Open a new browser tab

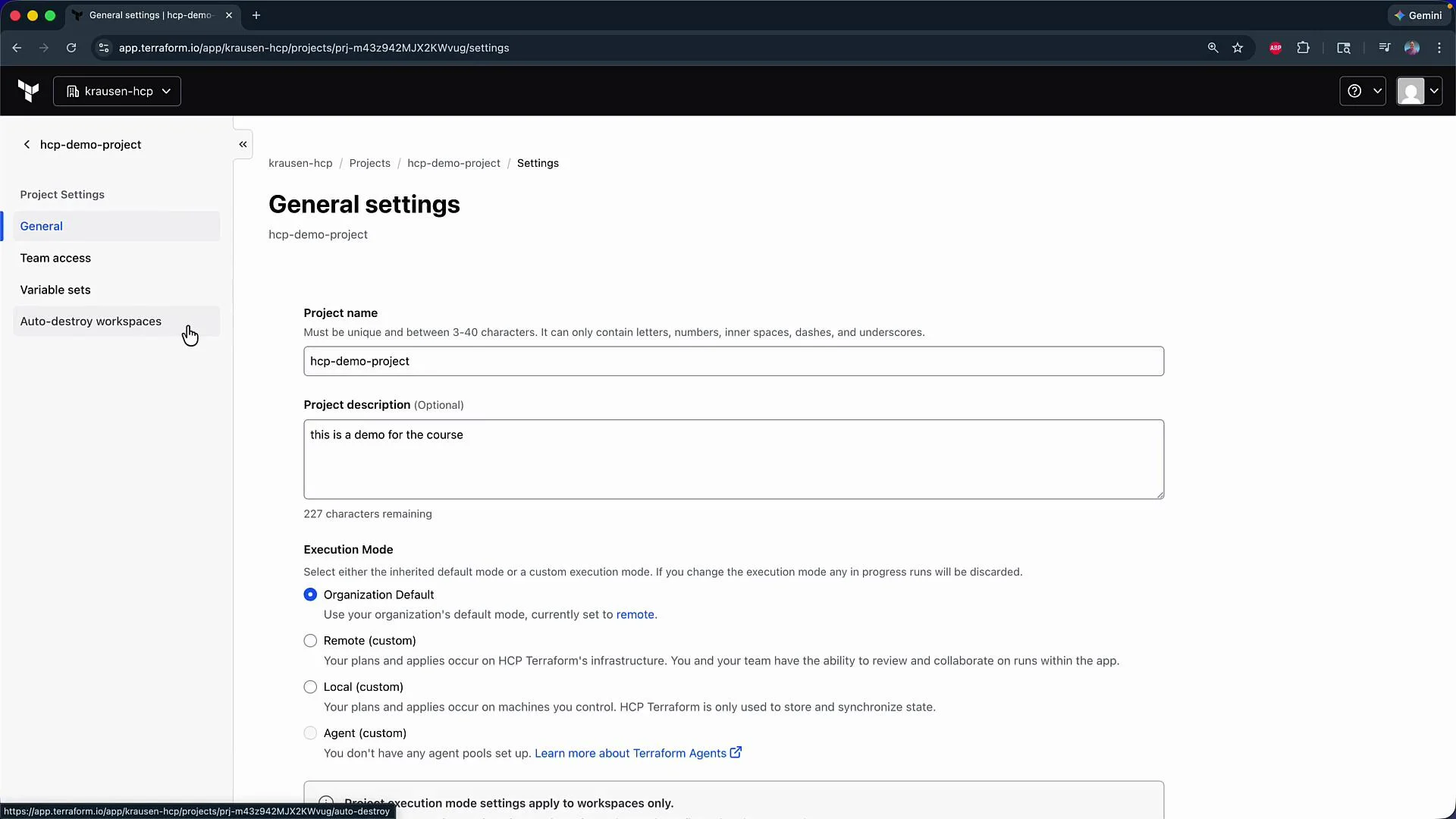(x=256, y=15)
